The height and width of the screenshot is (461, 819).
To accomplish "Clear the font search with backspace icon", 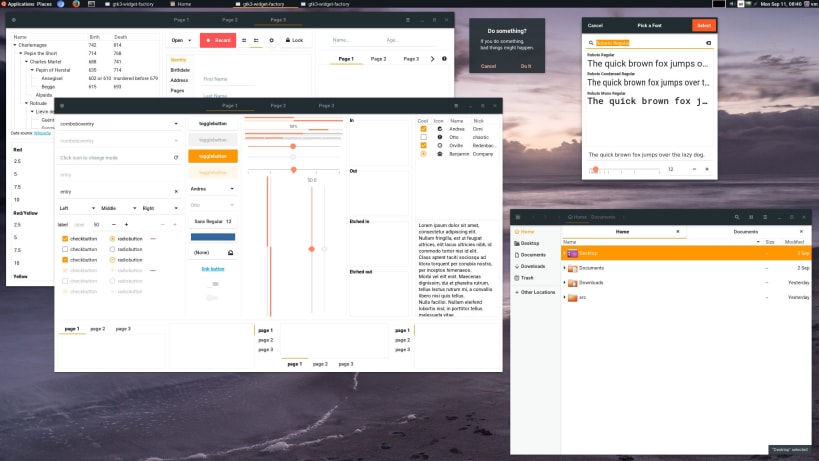I will click(x=708, y=43).
